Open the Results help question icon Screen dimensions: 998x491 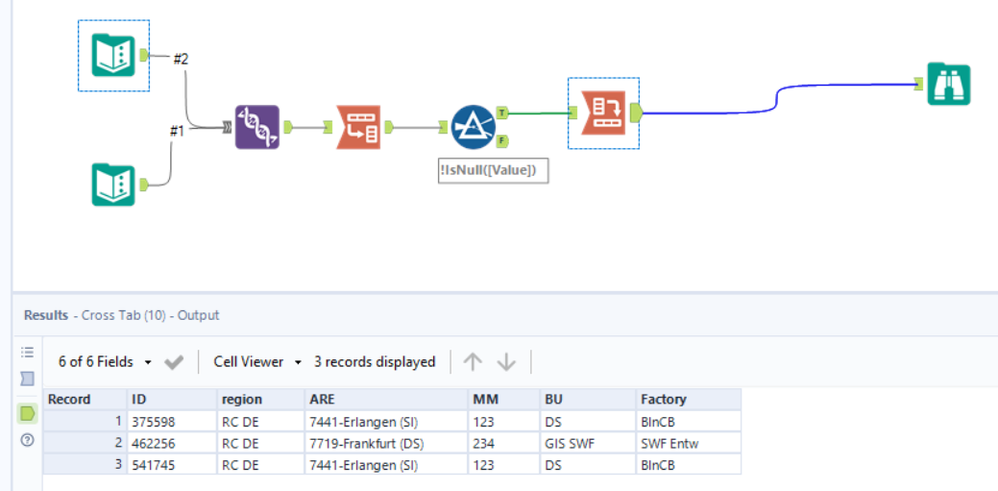point(27,440)
